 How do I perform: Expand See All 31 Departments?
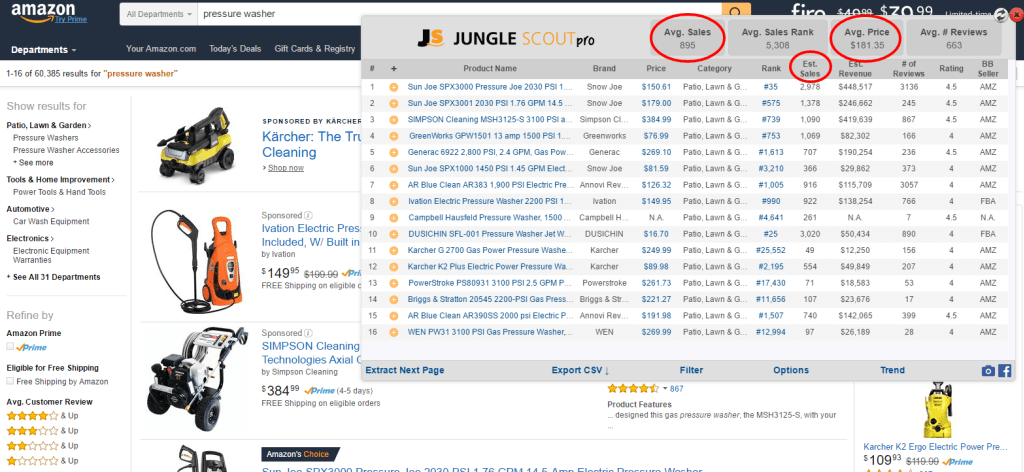pyautogui.click(x=53, y=277)
